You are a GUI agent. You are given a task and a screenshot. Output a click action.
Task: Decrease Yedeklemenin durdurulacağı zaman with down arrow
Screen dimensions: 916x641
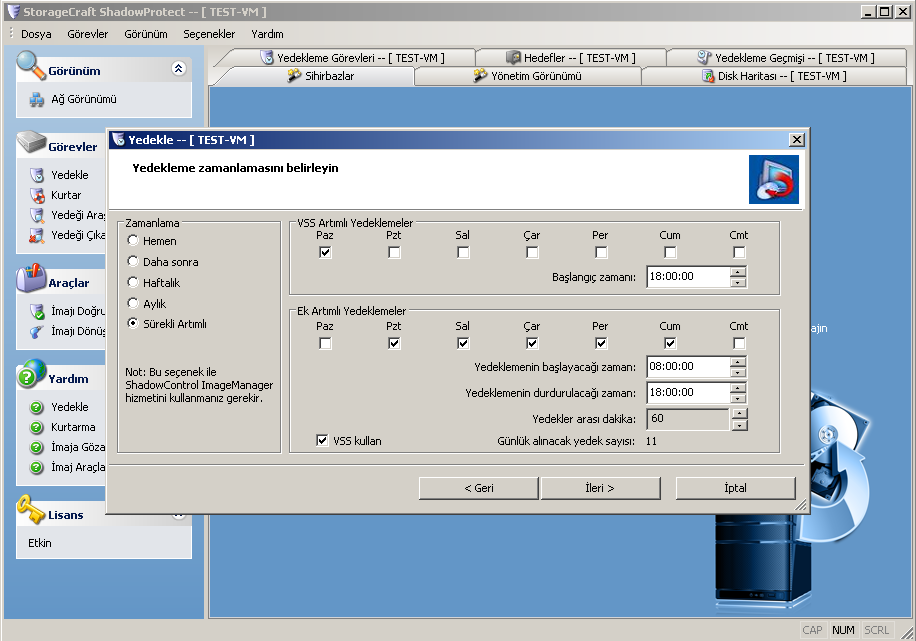coord(738,398)
